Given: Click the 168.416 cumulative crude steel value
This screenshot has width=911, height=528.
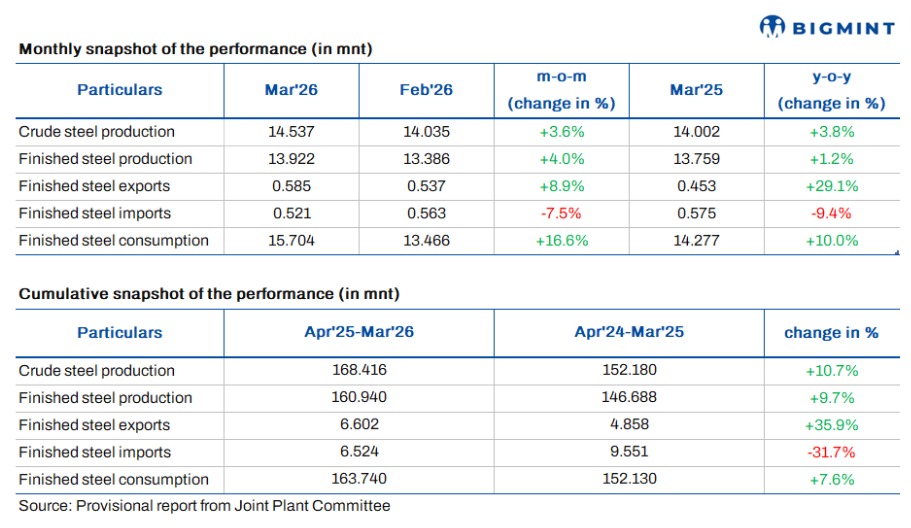Looking at the screenshot, I should coord(359,371).
